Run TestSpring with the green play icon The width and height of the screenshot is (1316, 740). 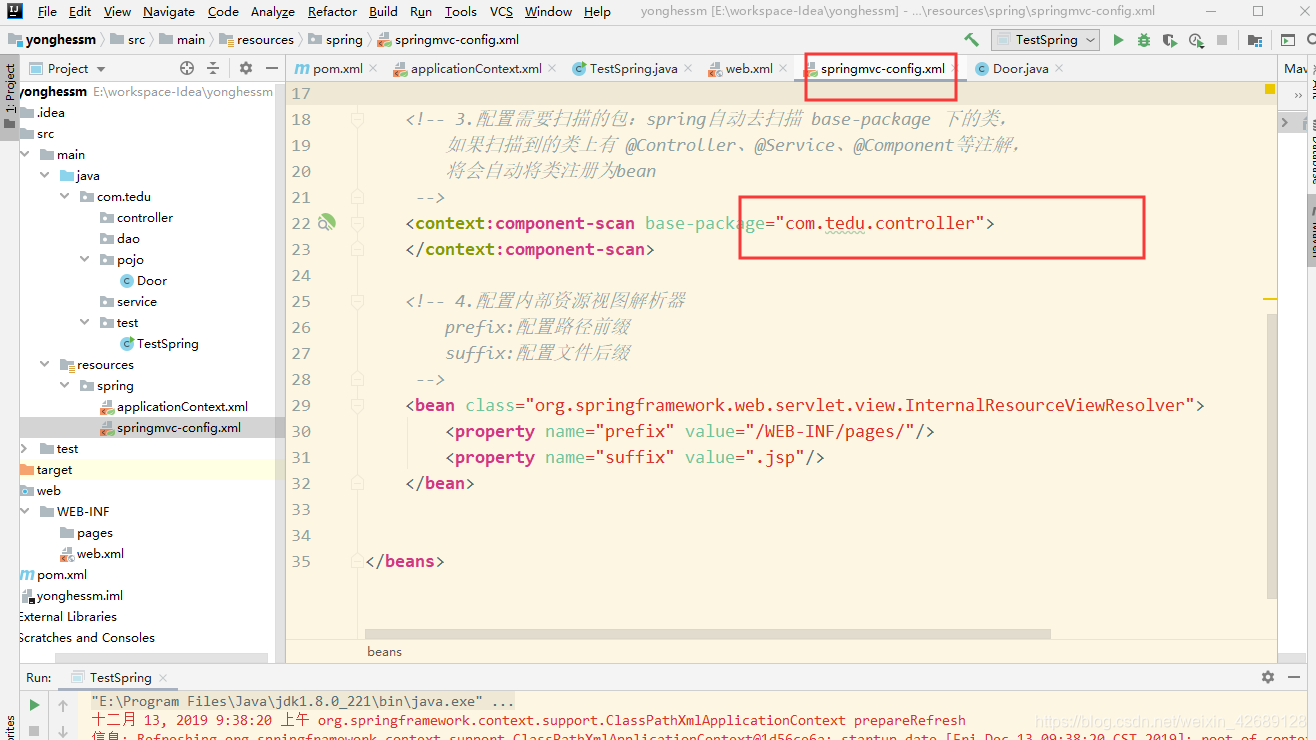tap(1118, 40)
